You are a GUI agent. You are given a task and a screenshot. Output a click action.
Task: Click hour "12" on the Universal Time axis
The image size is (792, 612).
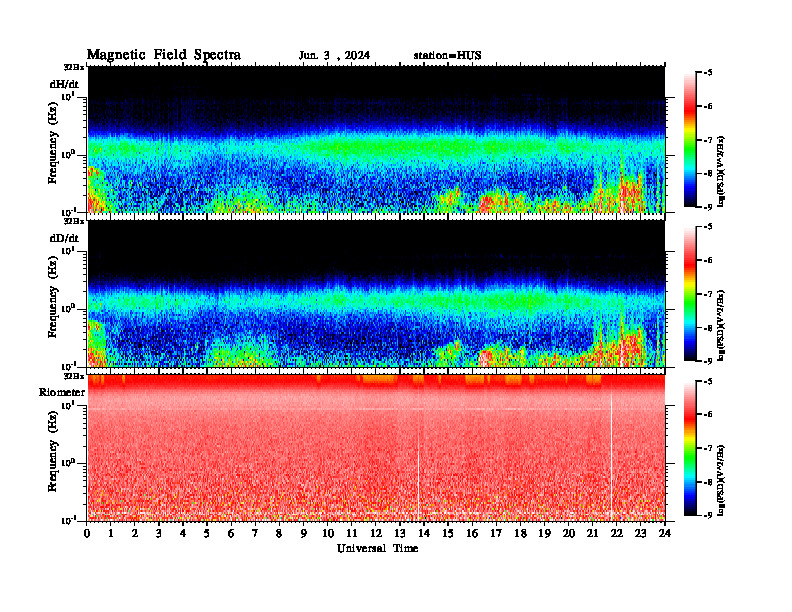[x=376, y=534]
